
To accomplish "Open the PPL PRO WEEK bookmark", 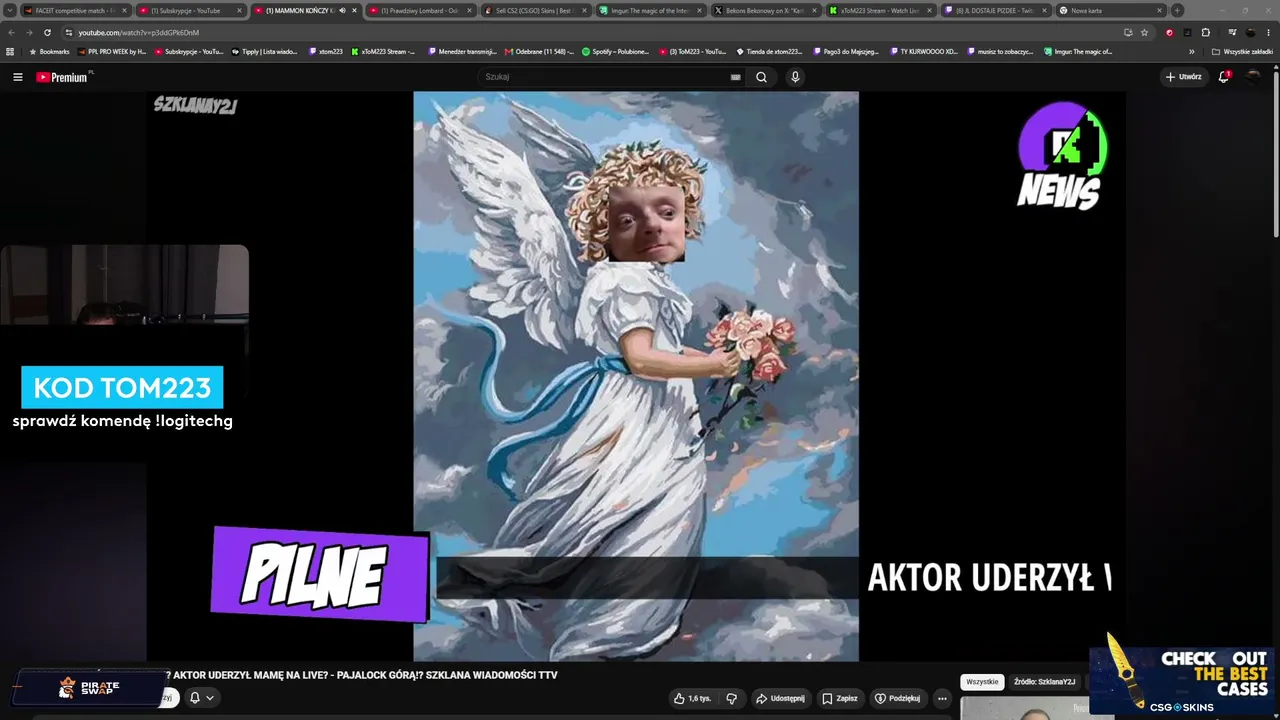I will click(111, 51).
